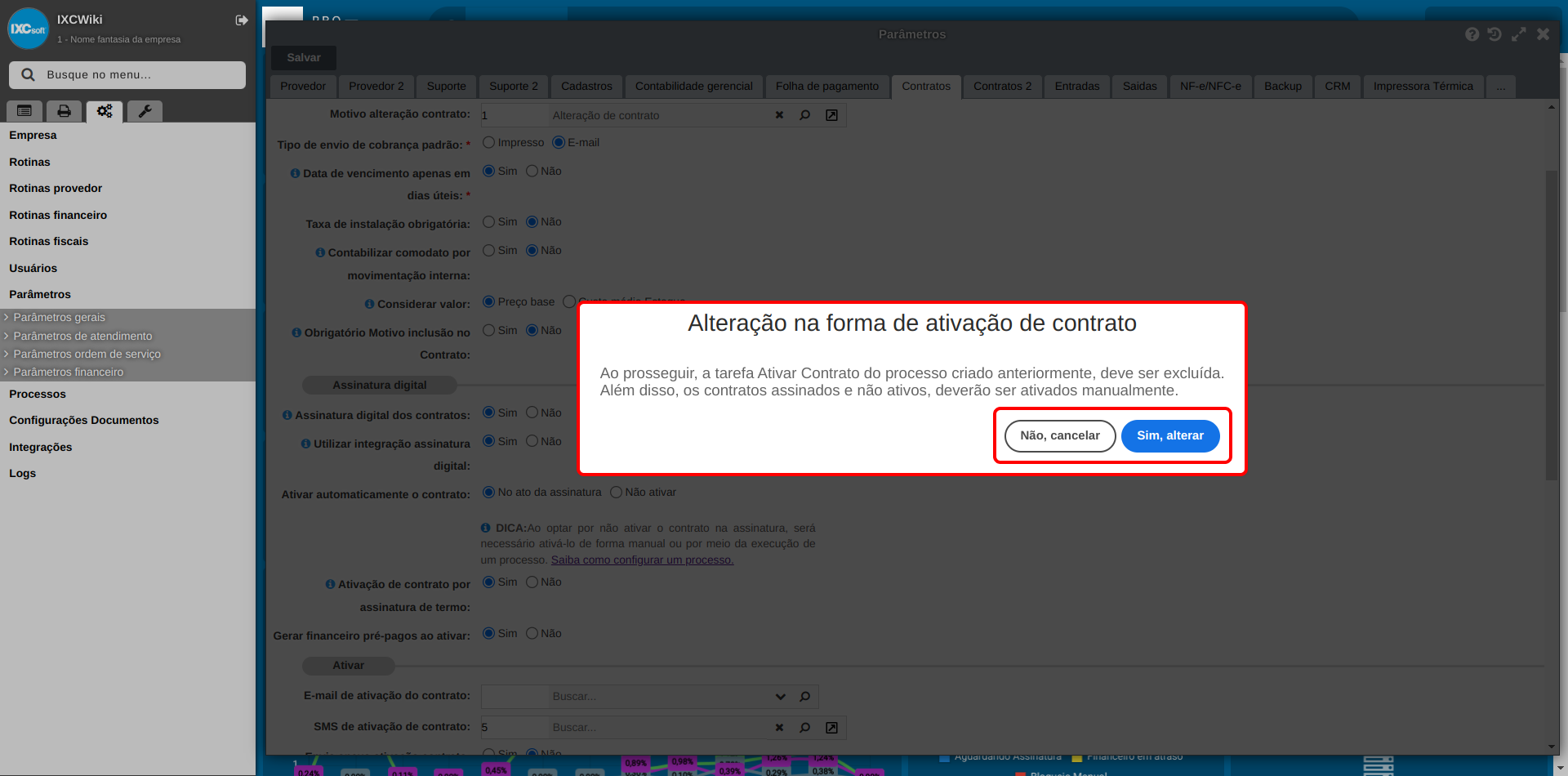The width and height of the screenshot is (1568, 776).
Task: Click info icon for Ativação de contrato por assinatura
Action: point(330,584)
